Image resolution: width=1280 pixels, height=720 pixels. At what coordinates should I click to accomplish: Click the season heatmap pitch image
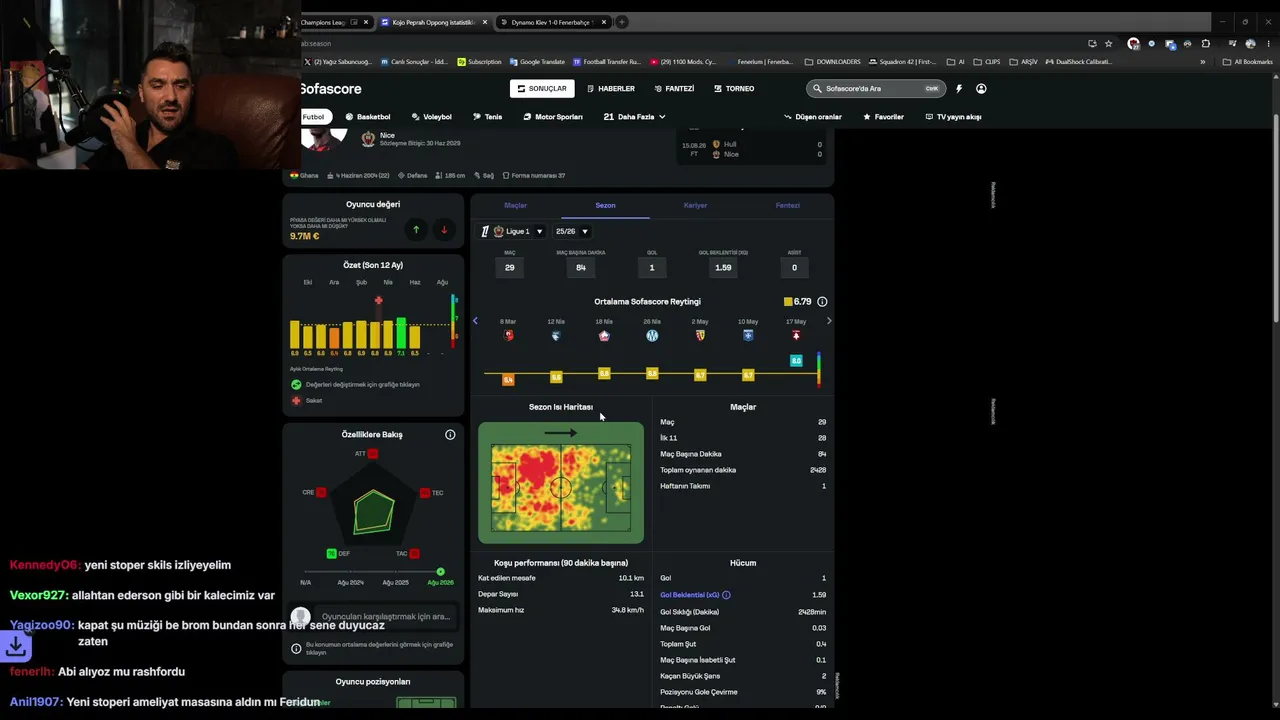561,483
